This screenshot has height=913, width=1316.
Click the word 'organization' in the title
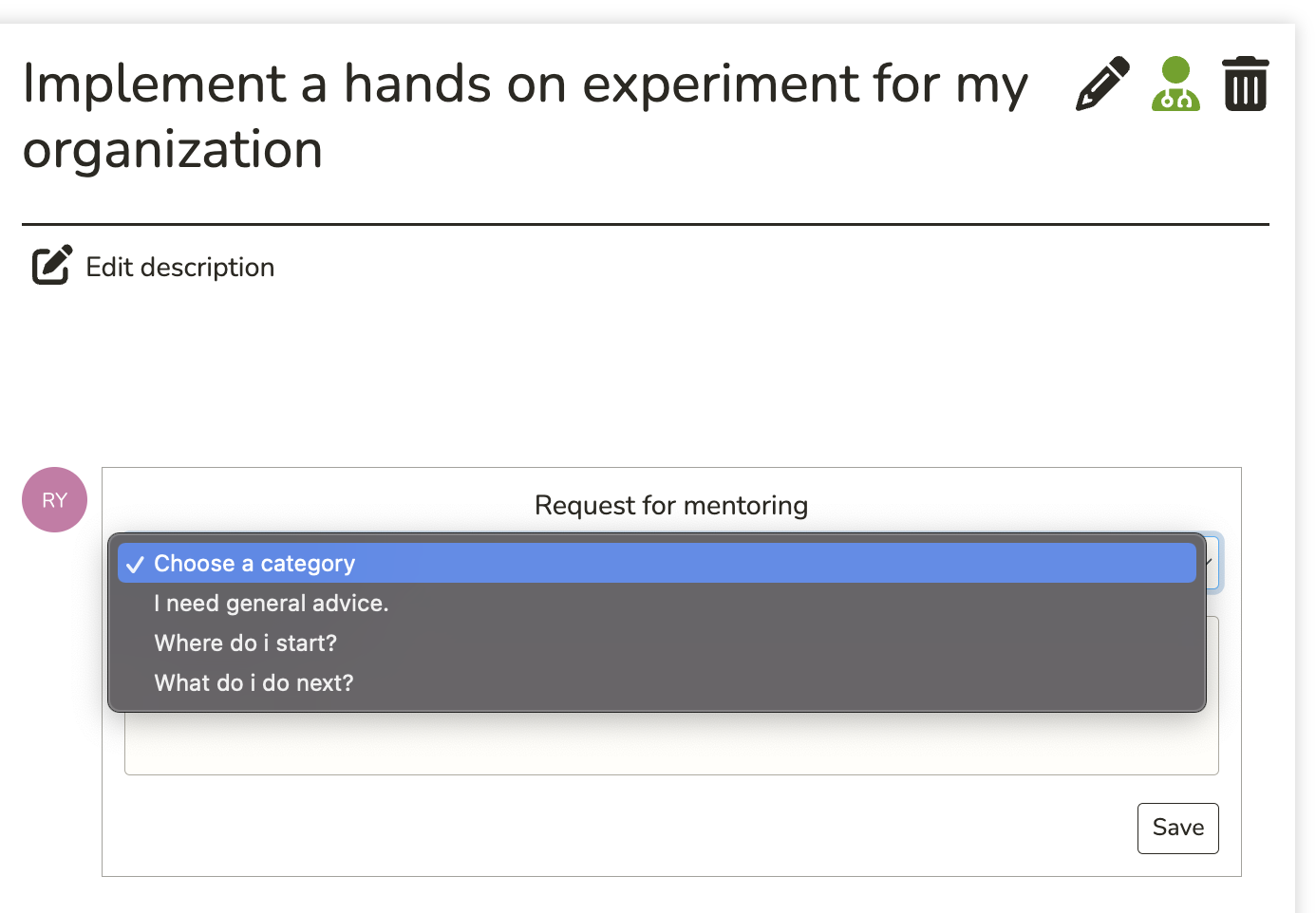[x=173, y=150]
